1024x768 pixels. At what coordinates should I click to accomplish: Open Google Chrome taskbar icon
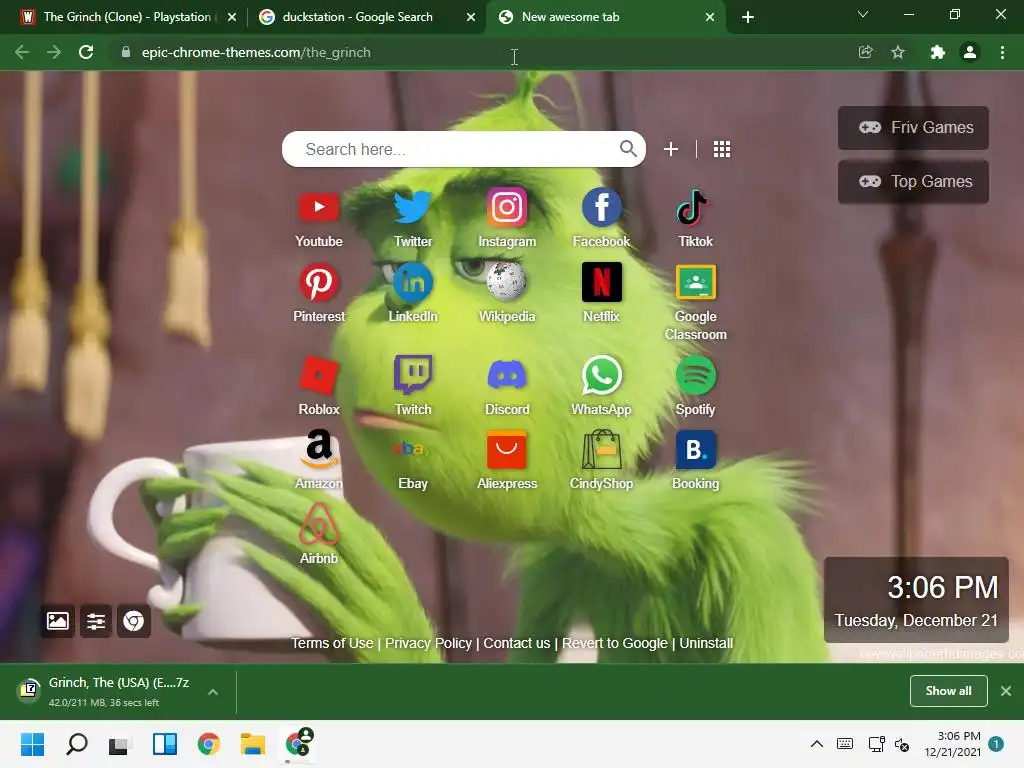click(209, 744)
